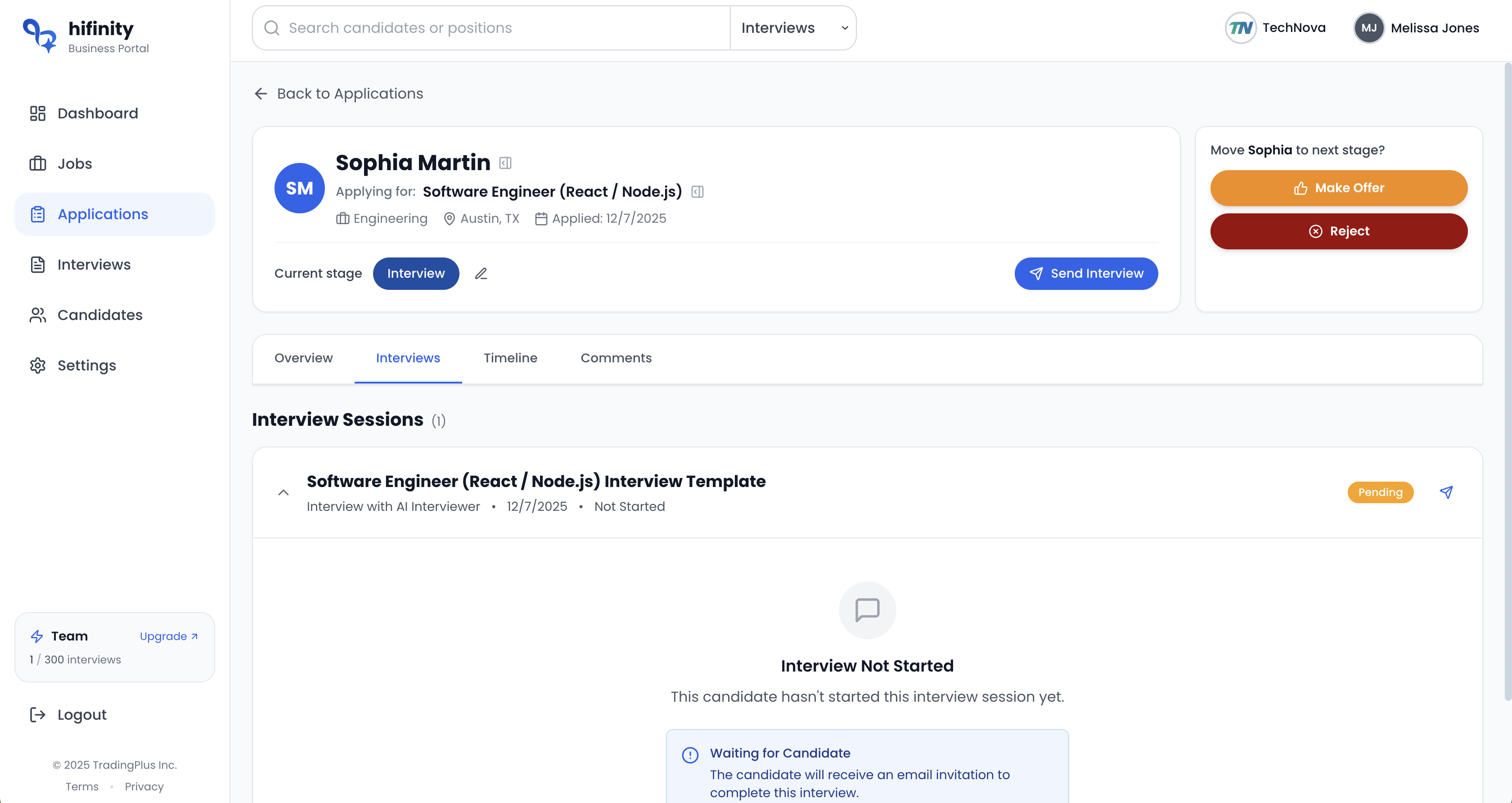1512x803 pixels.
Task: Click the Make Offer button
Action: click(x=1339, y=188)
